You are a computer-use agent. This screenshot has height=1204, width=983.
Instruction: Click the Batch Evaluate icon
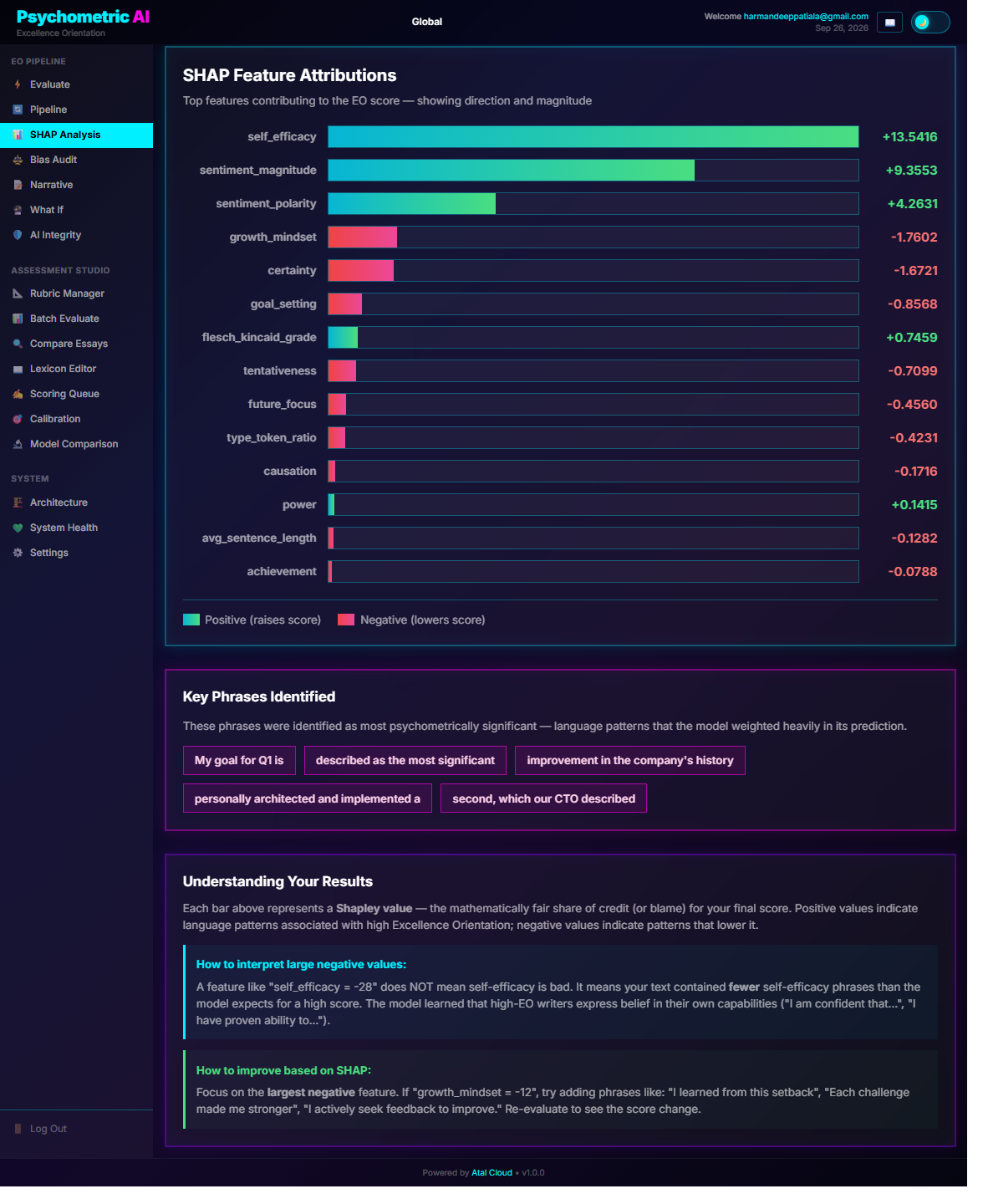pyautogui.click(x=18, y=319)
